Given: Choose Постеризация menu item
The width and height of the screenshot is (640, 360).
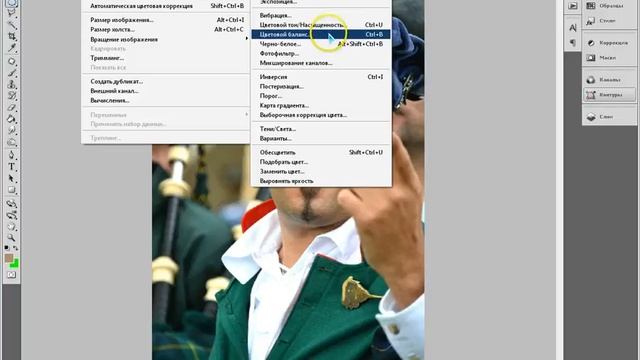Looking at the screenshot, I should pyautogui.click(x=321, y=86).
